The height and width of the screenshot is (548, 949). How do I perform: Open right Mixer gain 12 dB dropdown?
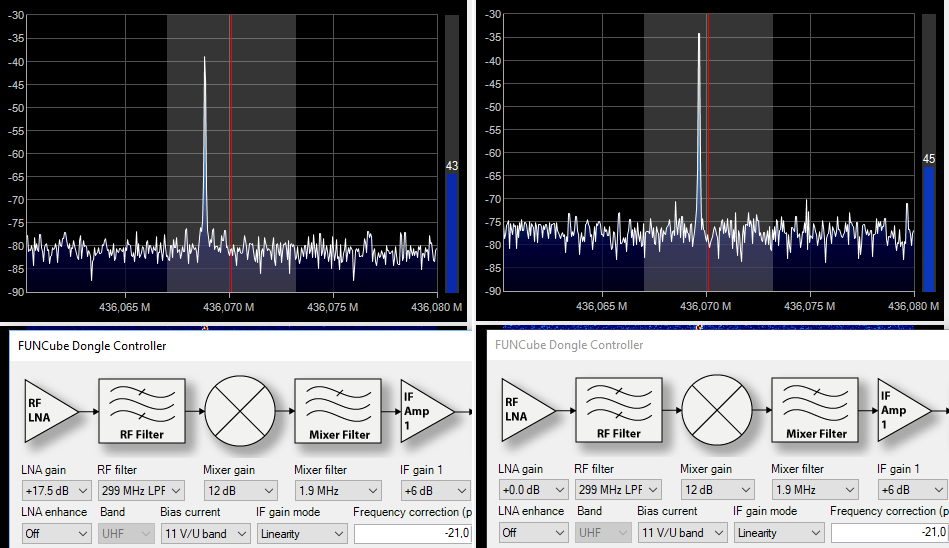click(x=717, y=489)
